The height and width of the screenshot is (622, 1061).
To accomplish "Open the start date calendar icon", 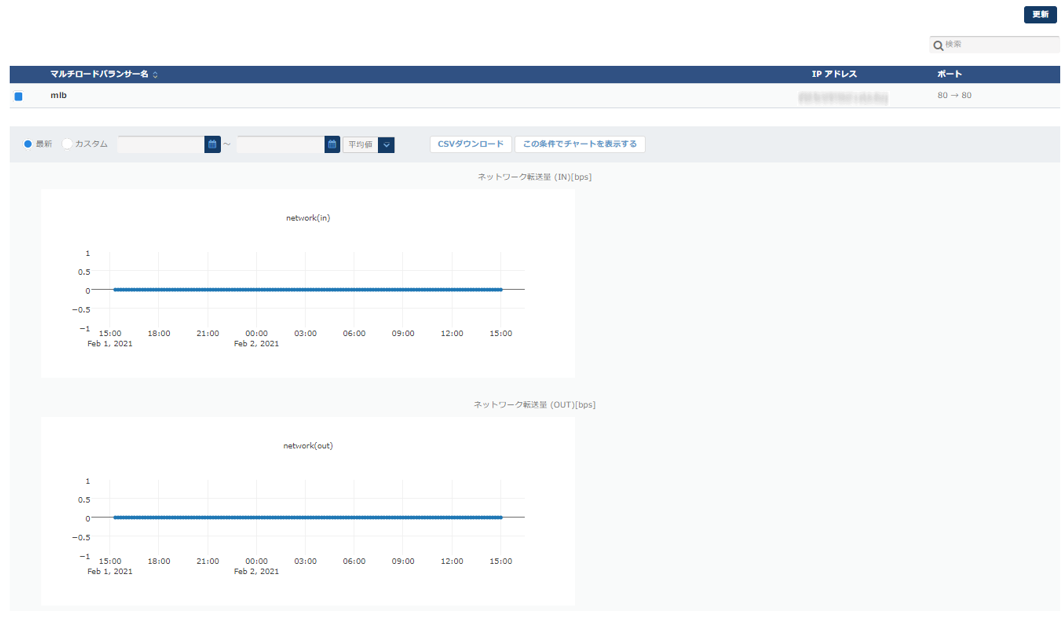I will [x=212, y=145].
